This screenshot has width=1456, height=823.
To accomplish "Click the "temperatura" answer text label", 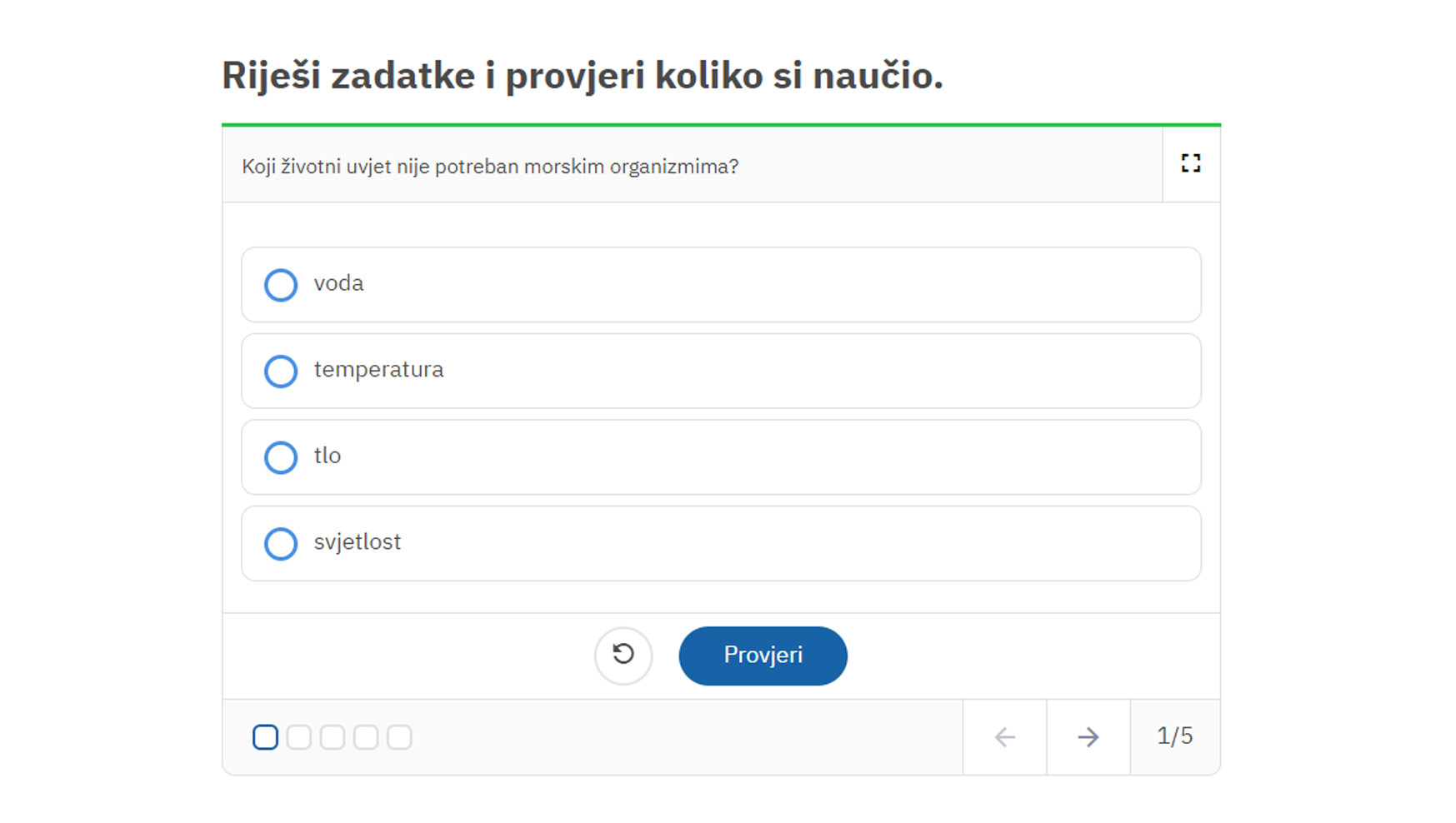I will pyautogui.click(x=378, y=370).
